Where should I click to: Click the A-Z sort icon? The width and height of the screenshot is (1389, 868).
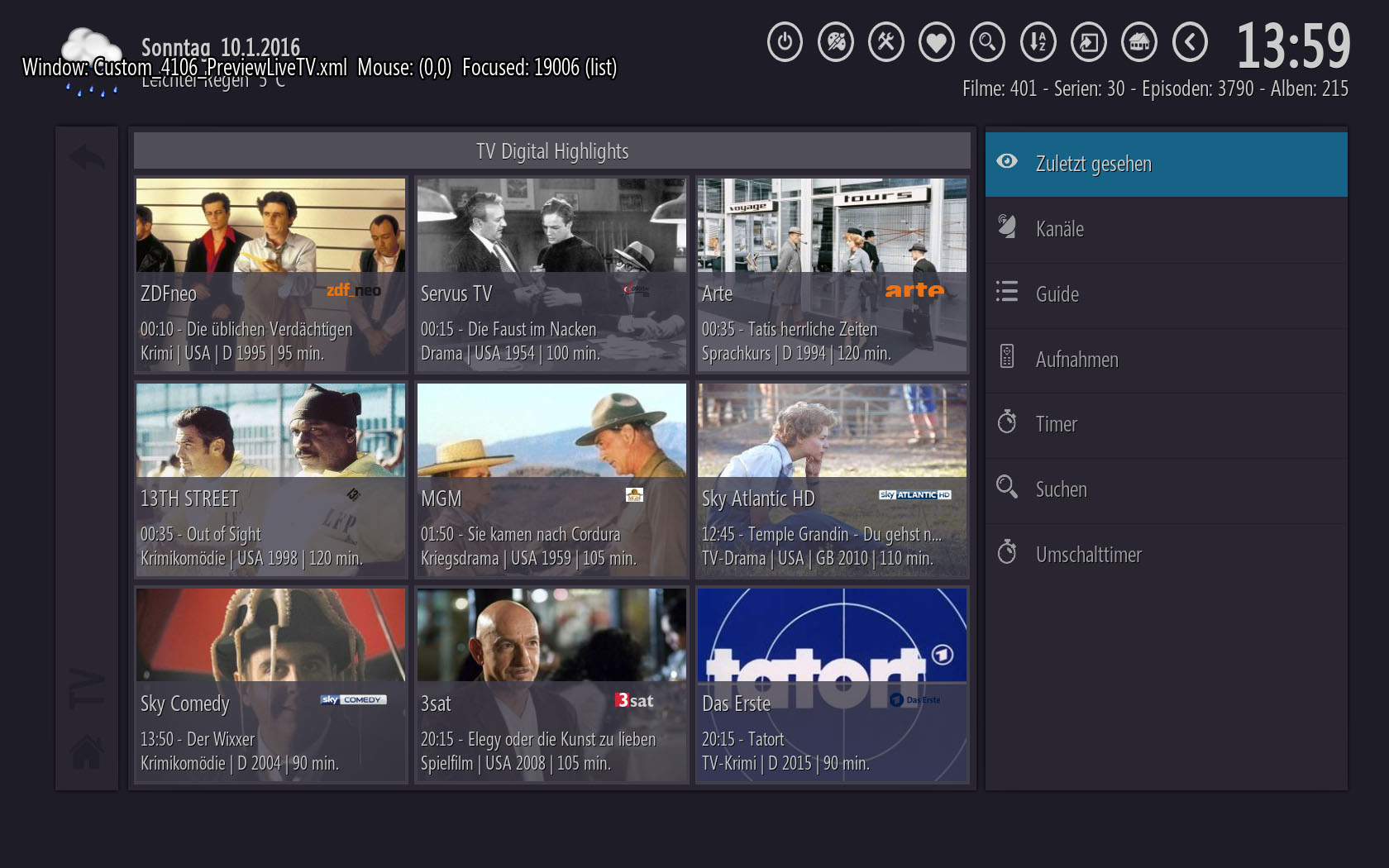[x=1038, y=42]
